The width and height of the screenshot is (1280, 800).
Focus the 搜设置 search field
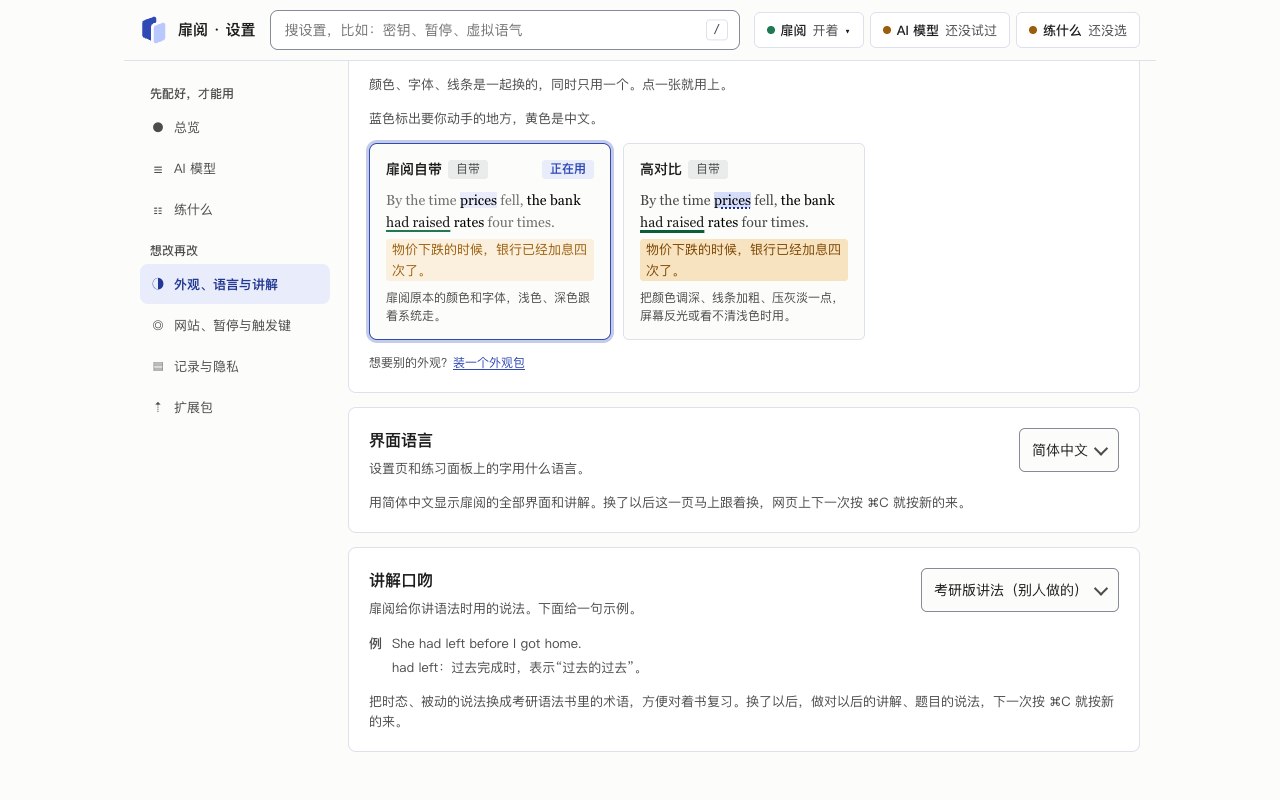click(x=505, y=30)
